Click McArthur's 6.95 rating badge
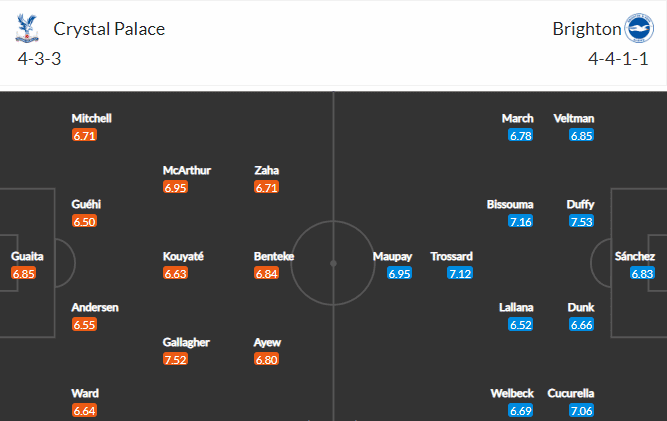Viewport: 667px width, 421px height. point(175,188)
